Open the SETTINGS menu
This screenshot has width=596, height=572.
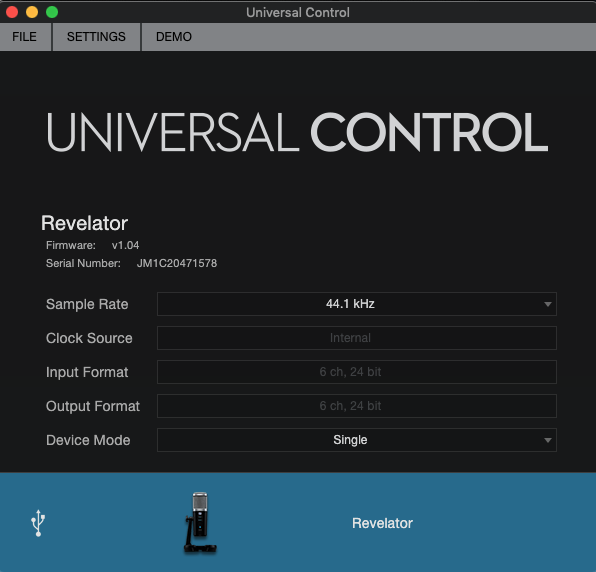(96, 37)
